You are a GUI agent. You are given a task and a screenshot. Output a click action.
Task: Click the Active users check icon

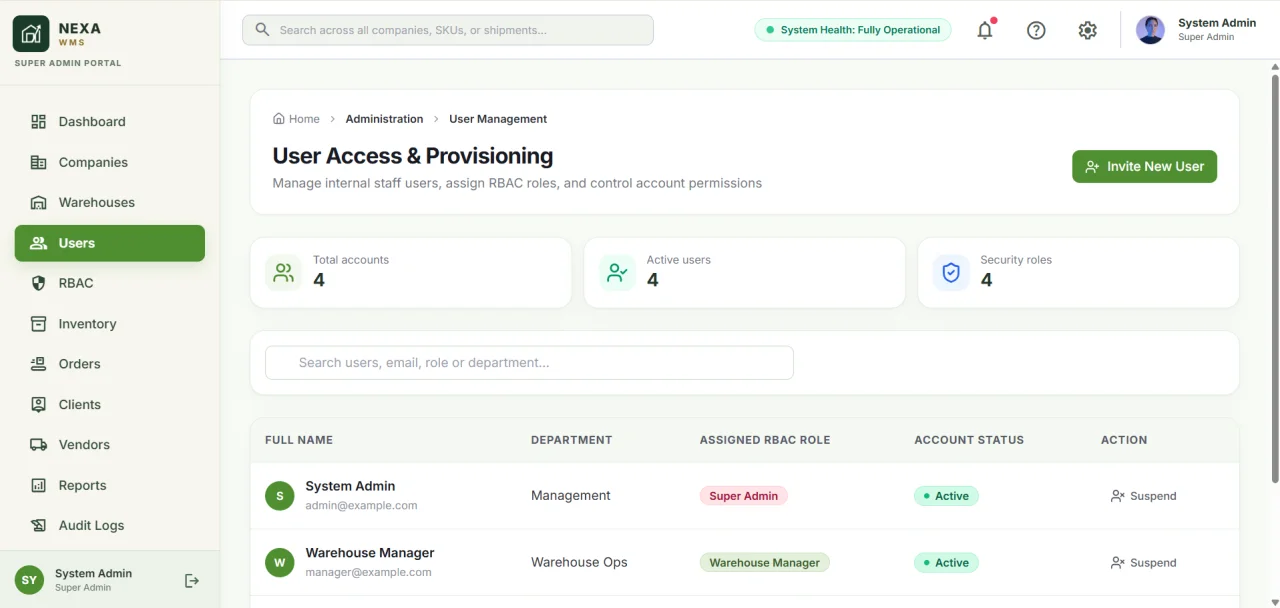(x=618, y=273)
